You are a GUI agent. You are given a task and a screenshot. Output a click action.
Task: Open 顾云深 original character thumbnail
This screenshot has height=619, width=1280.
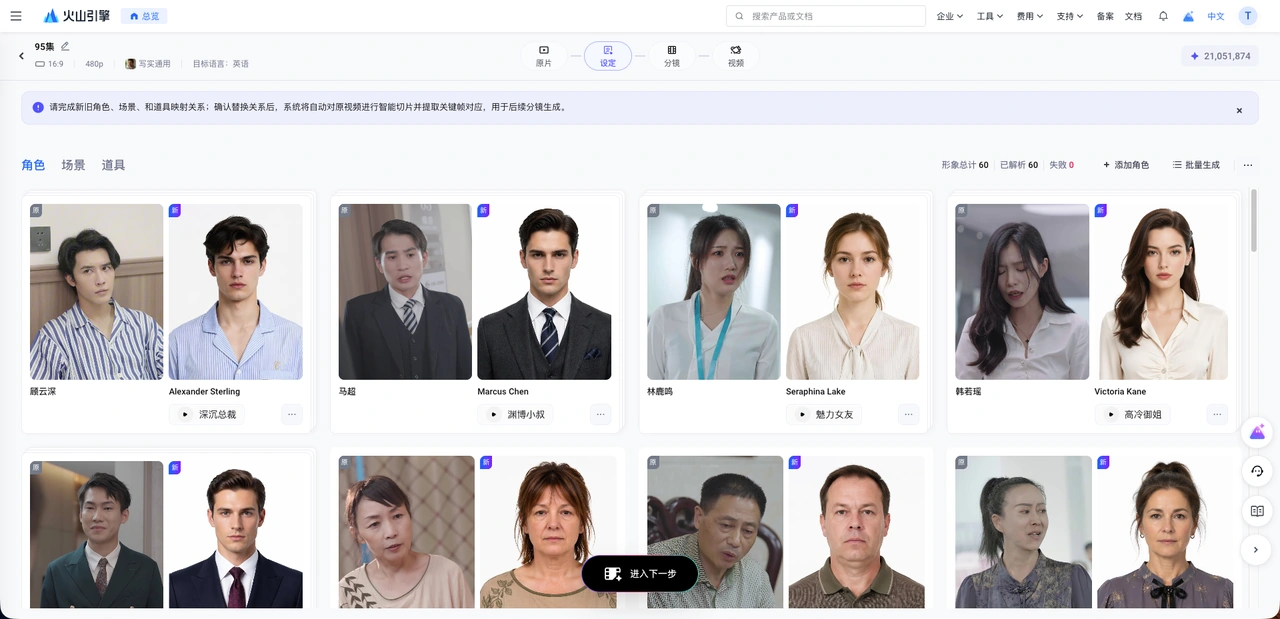pyautogui.click(x=96, y=292)
